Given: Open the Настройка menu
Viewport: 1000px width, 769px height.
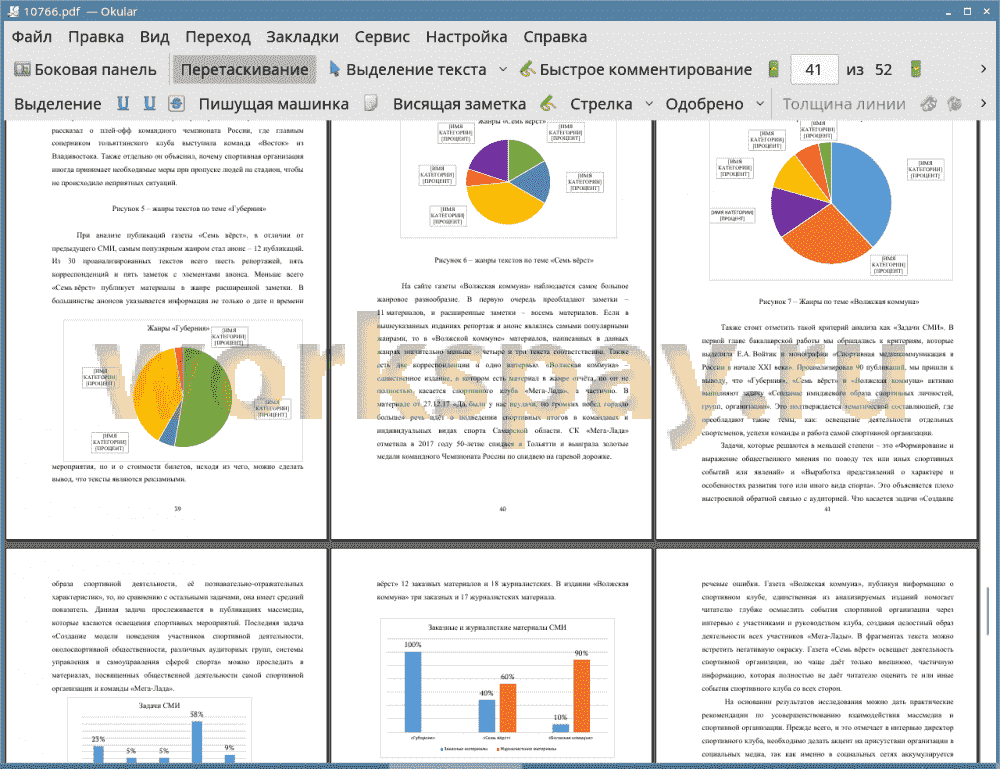Looking at the screenshot, I should pos(466,37).
